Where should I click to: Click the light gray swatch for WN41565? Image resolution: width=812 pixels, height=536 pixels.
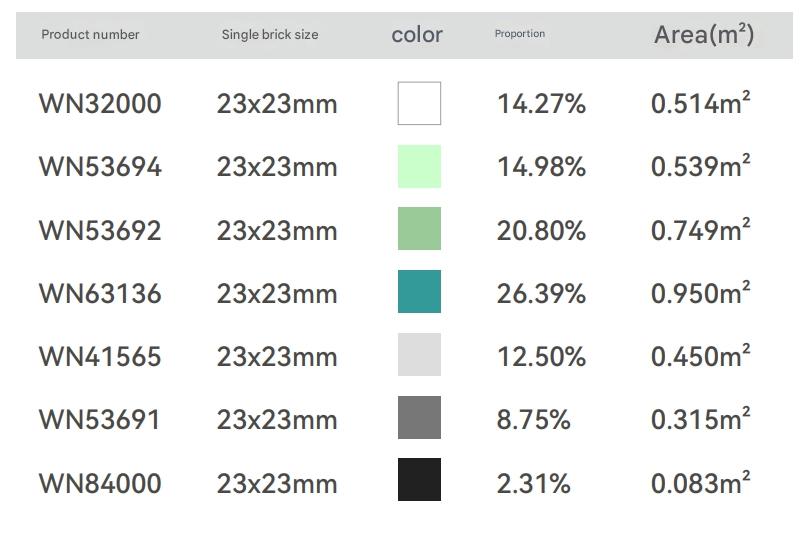point(419,354)
